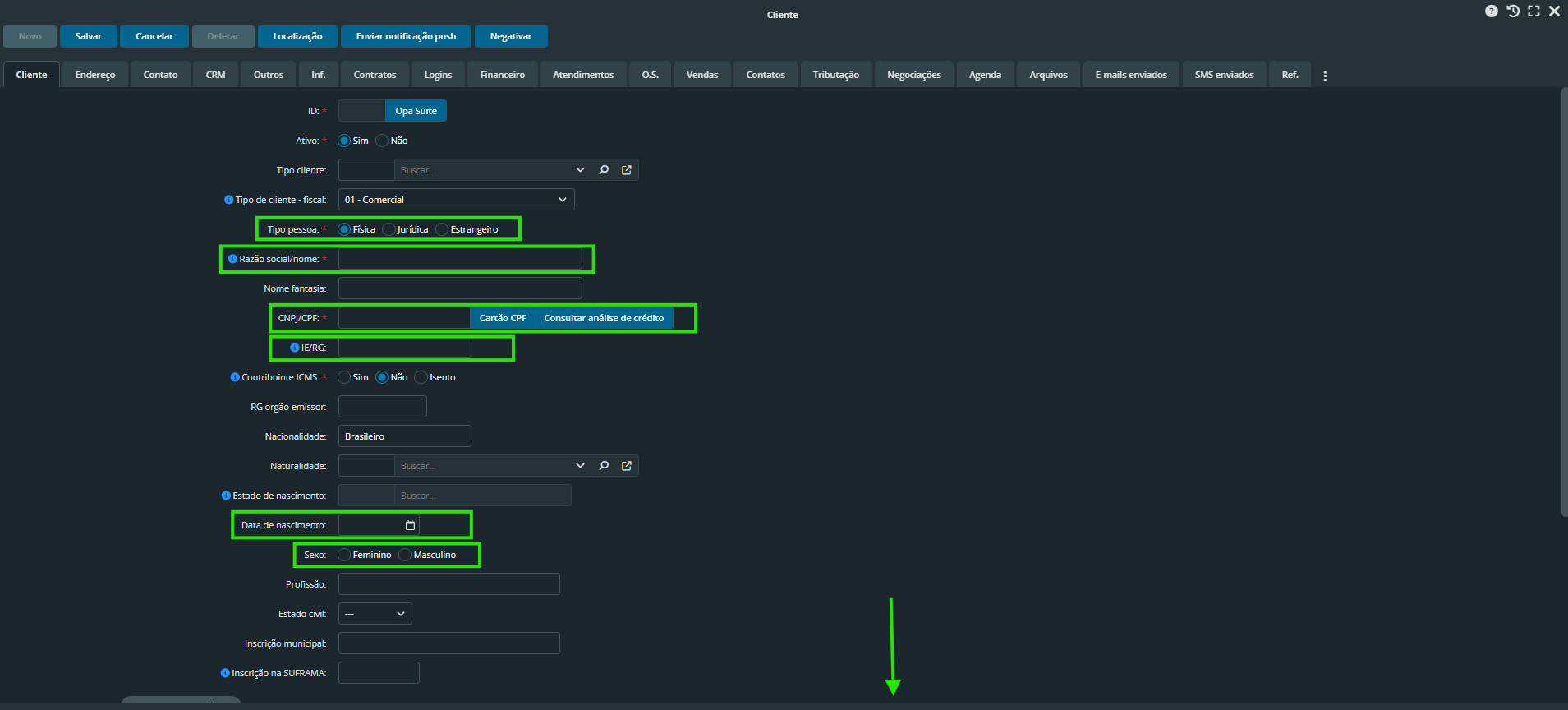Expand the Tipo cliente chevron list
The image size is (1568, 710).
tap(580, 170)
